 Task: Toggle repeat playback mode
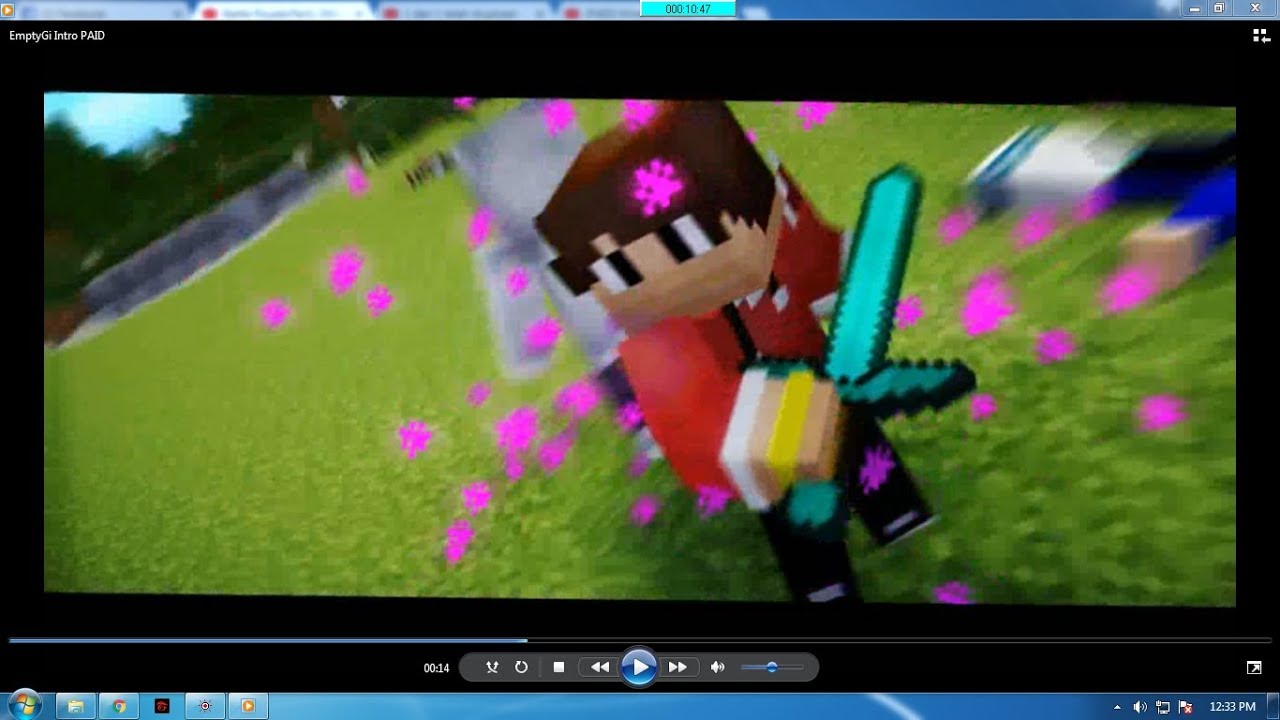tap(521, 667)
